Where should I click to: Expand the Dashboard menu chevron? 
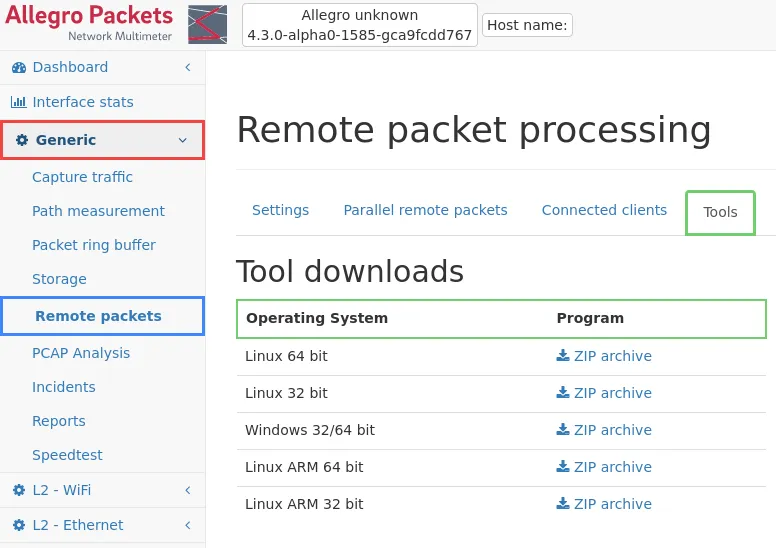click(187, 67)
